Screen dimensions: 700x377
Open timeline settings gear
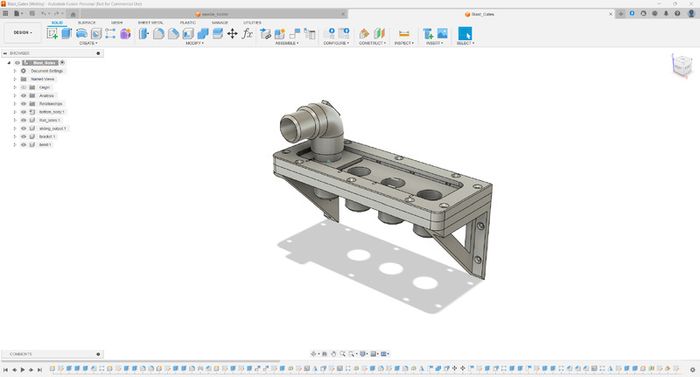[x=692, y=369]
